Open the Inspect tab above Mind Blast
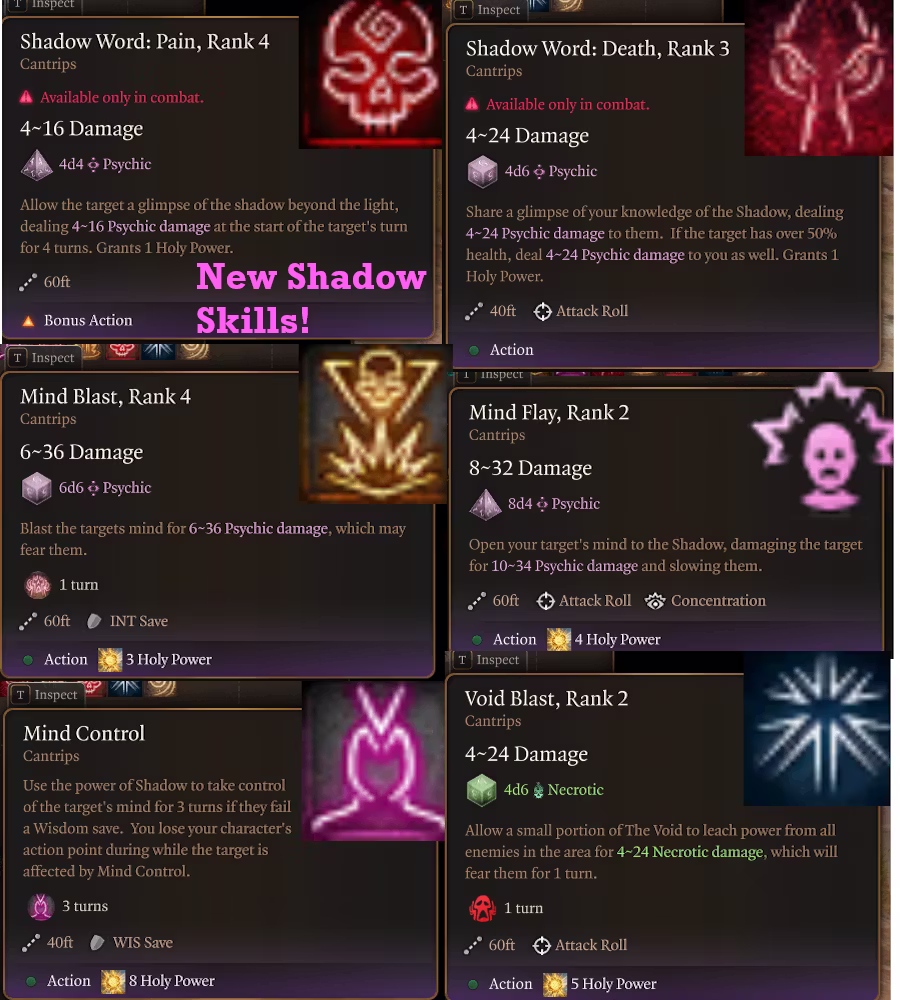The height and width of the screenshot is (1000, 900). (43, 358)
